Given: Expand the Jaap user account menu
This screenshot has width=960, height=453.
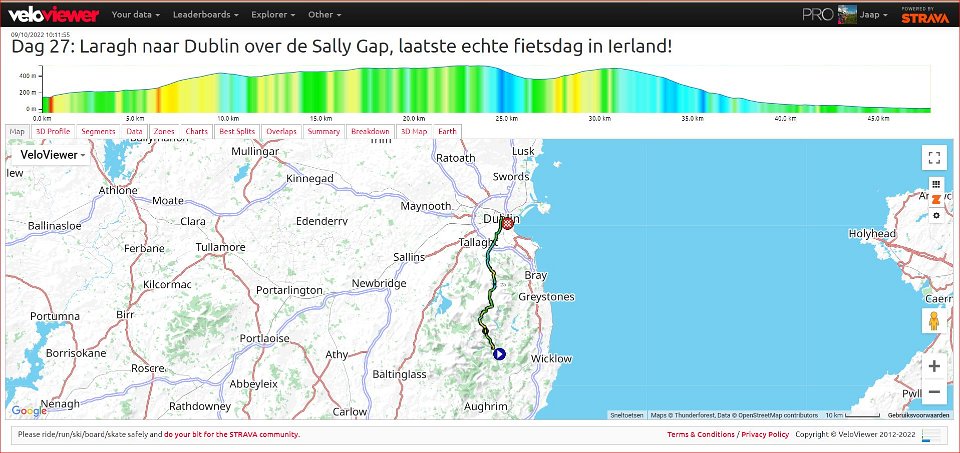Looking at the screenshot, I should pos(875,15).
